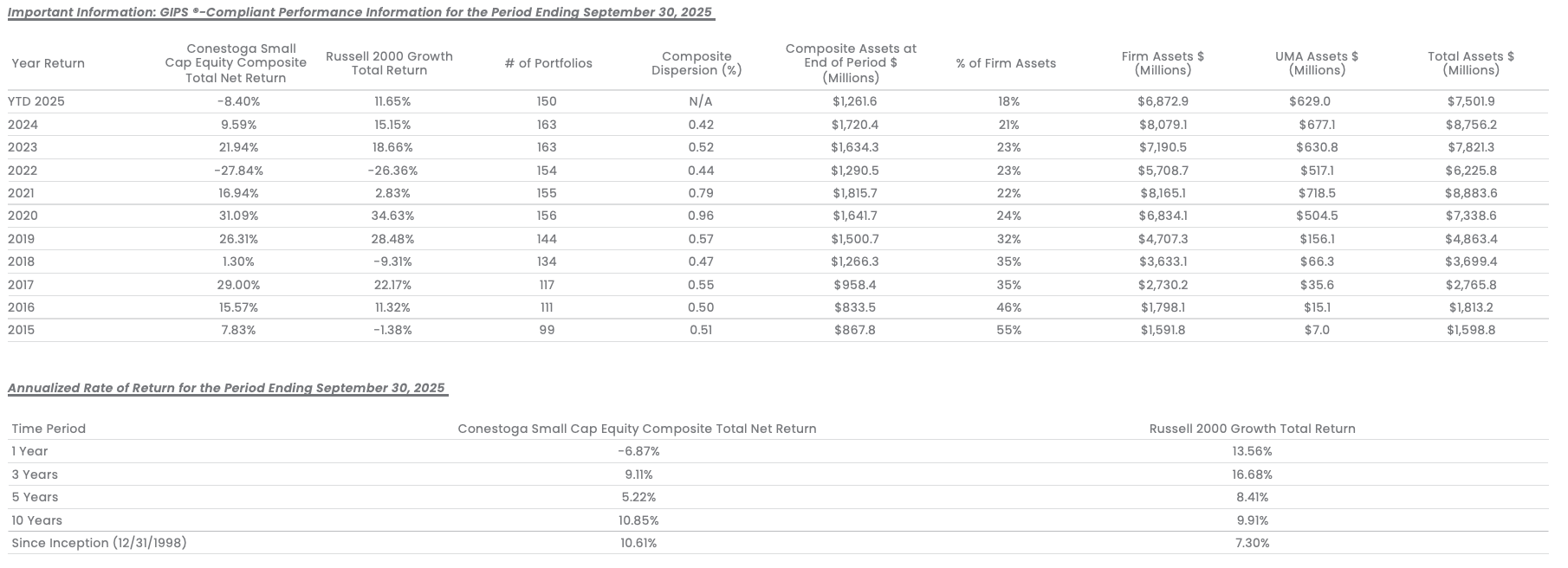Viewport: 1568px width, 568px height.
Task: Select the # of Portfolios column header
Action: point(548,63)
